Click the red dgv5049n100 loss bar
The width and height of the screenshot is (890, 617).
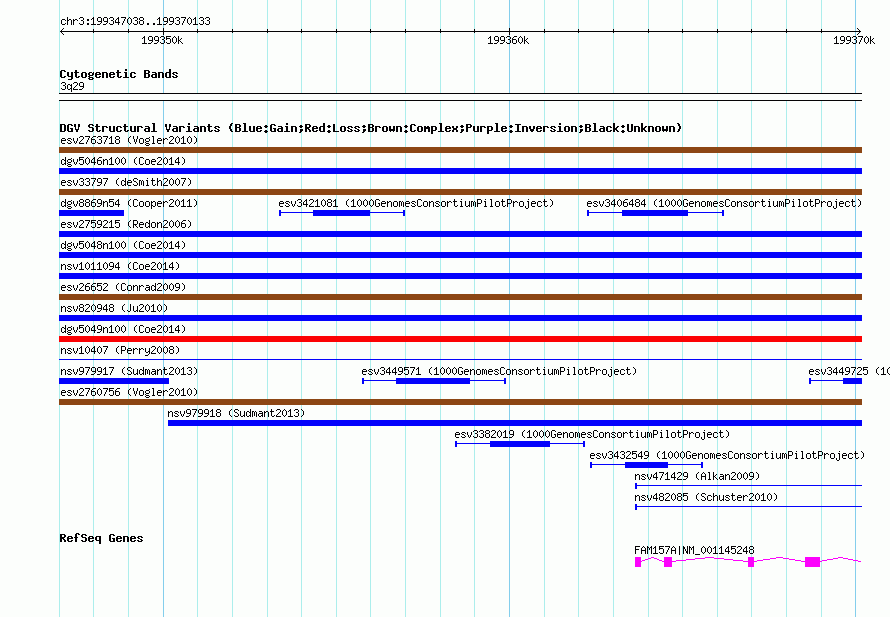click(460, 339)
